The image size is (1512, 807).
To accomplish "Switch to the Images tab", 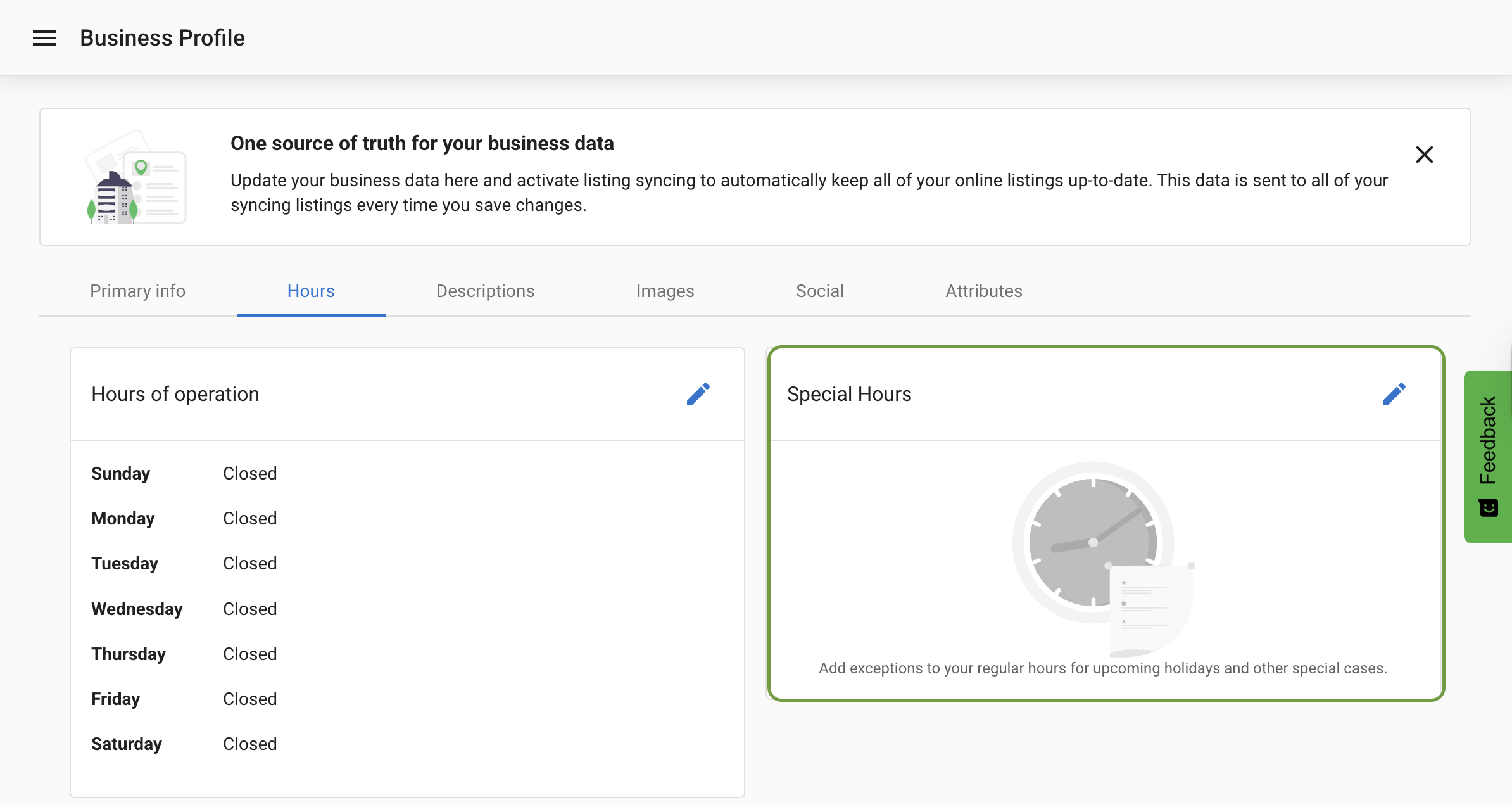I will 665,291.
